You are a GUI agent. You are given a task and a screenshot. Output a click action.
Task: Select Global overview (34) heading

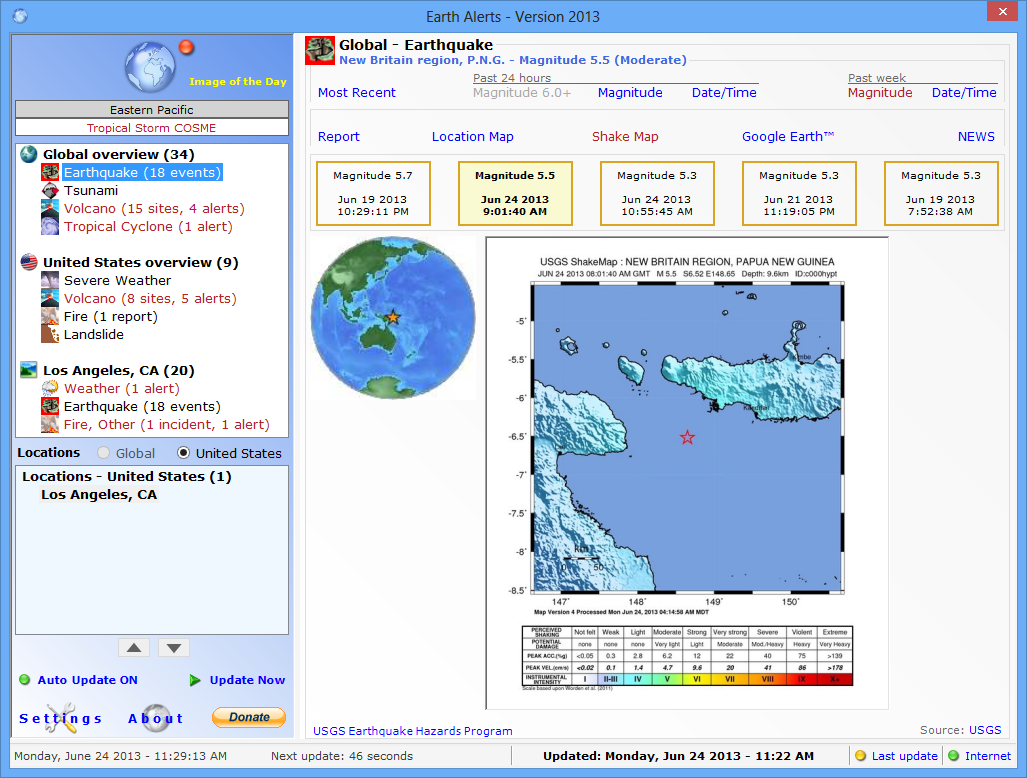[119, 155]
